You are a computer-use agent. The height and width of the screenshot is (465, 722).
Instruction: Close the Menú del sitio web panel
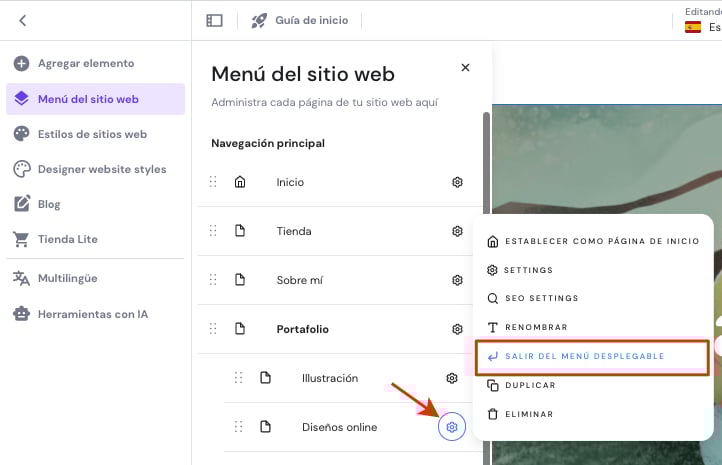point(465,68)
